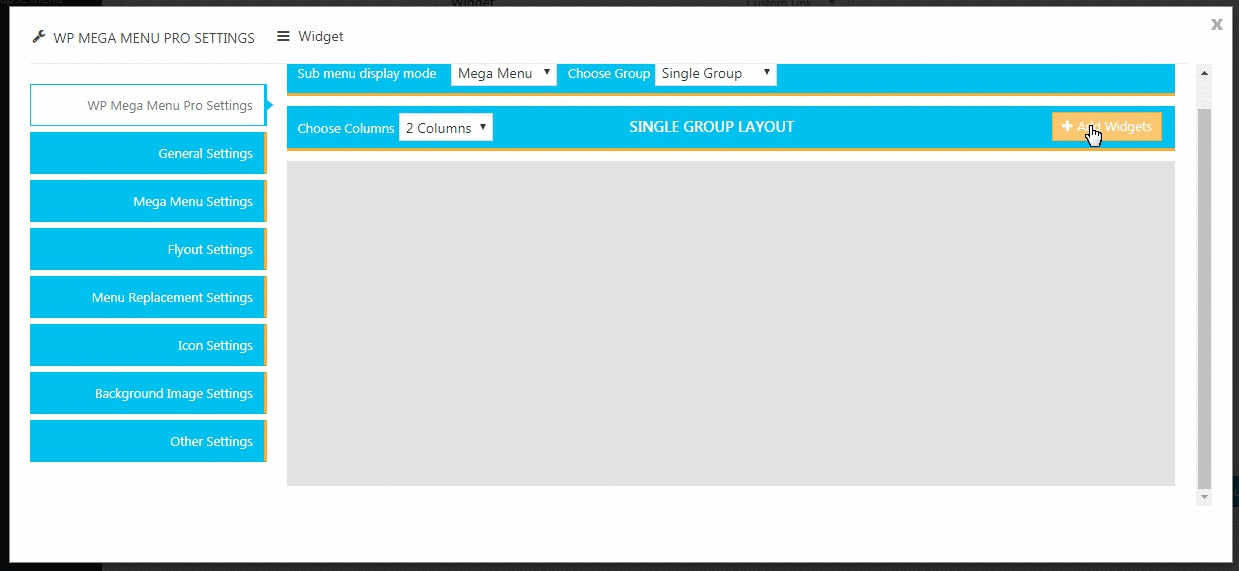Click the Add Widgets button
The width and height of the screenshot is (1239, 571).
(1106, 127)
